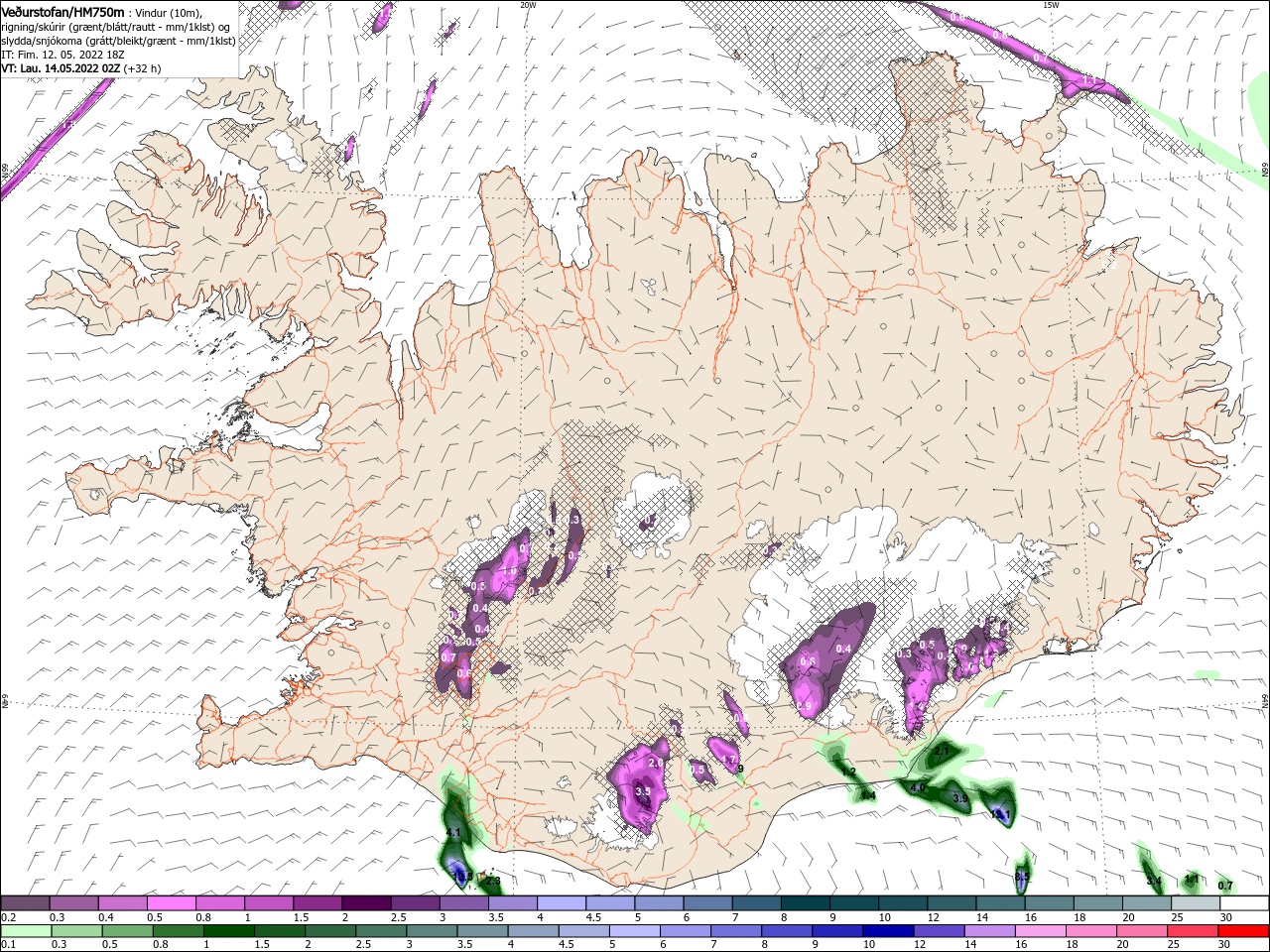Select the 'rigning/skúrir' legend description line
1270x952 pixels.
[115, 27]
